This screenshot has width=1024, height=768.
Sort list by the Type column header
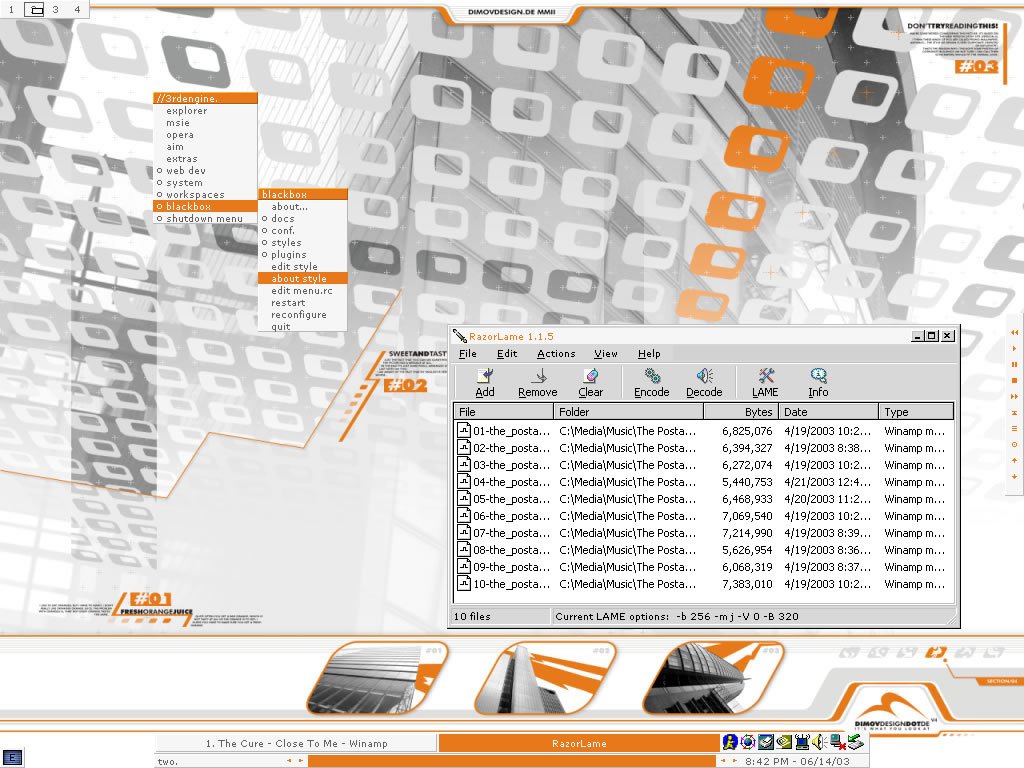tap(916, 411)
